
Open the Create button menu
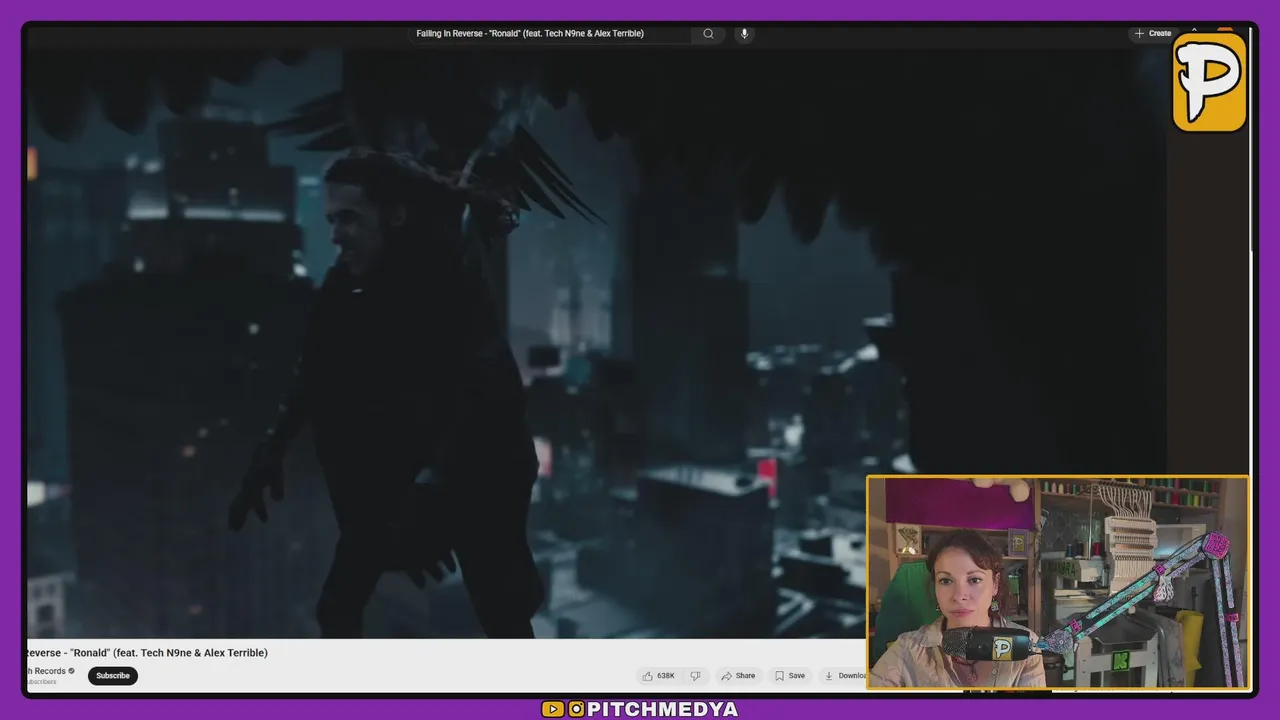click(x=1152, y=33)
